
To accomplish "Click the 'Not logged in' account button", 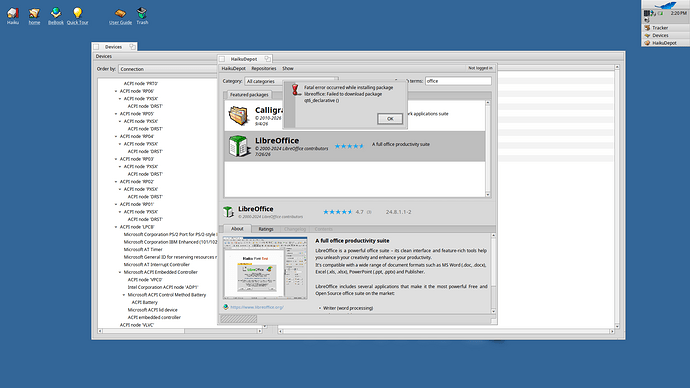I will (x=480, y=68).
